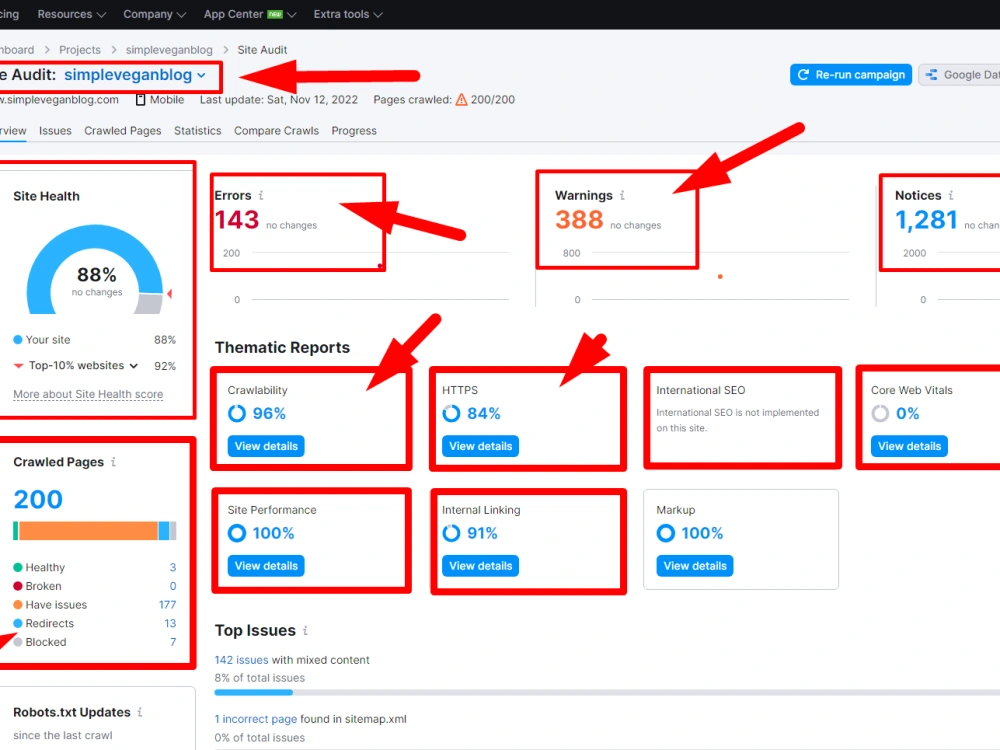
Task: Click the blue Redirects bar segment
Action: [x=164, y=531]
